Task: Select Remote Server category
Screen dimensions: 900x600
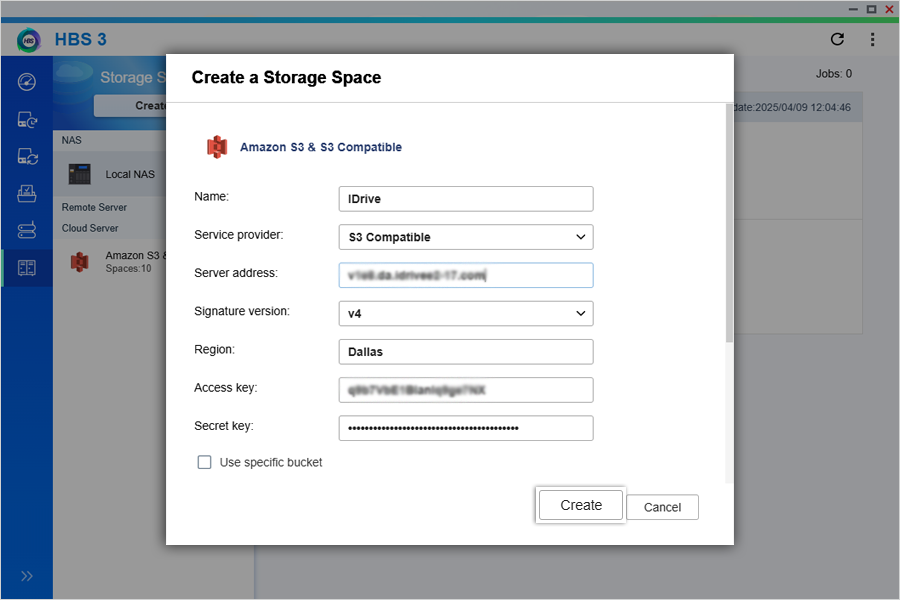Action: [x=94, y=207]
